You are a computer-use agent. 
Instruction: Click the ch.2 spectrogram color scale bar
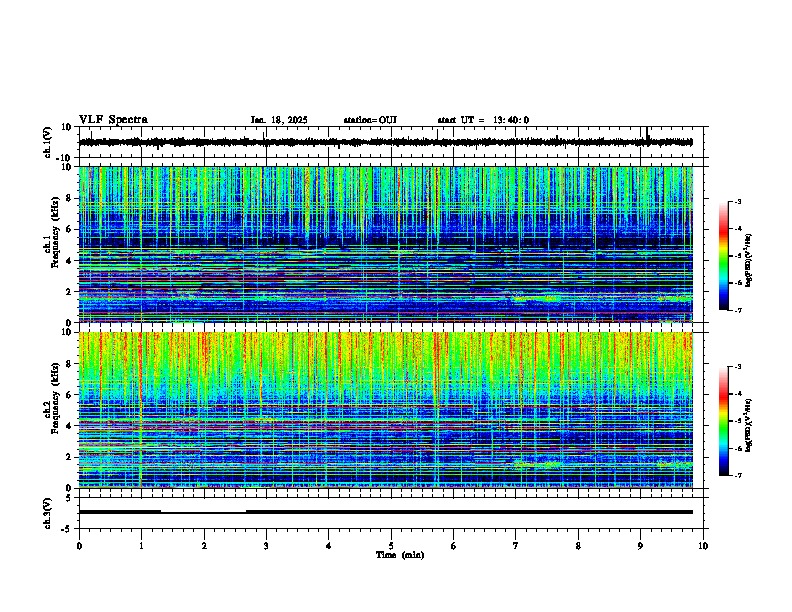click(x=723, y=421)
